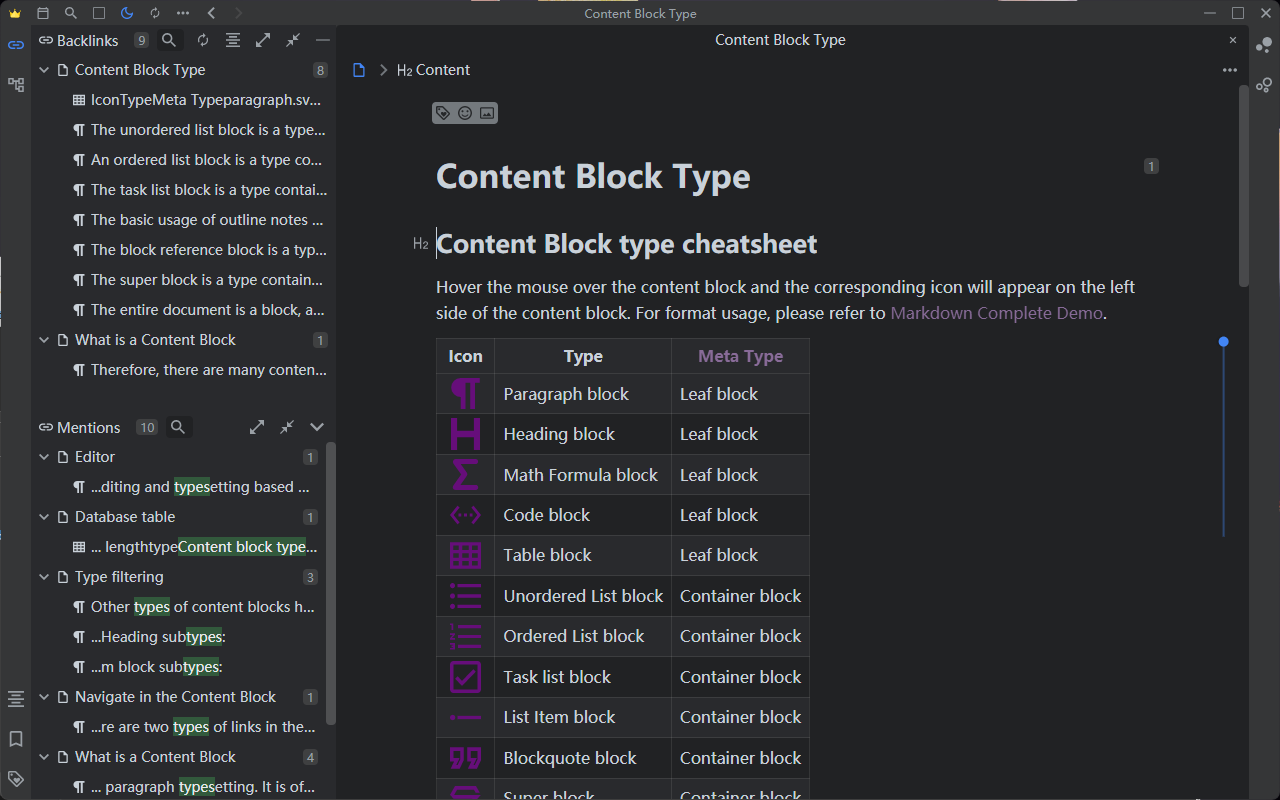1280x800 pixels.
Task: Click the global search magnifier in top toolbar
Action: click(70, 13)
